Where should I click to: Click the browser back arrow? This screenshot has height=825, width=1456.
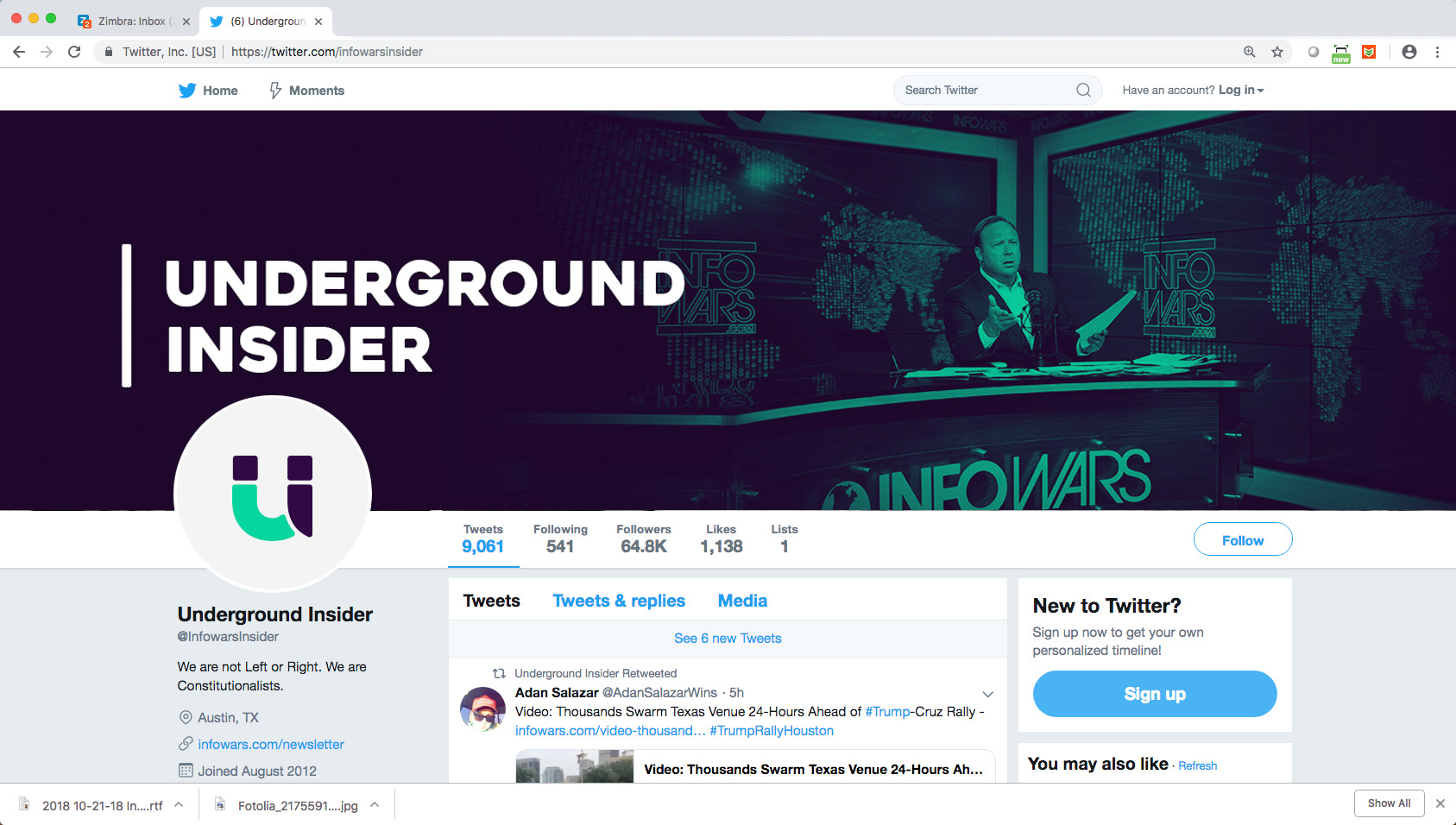click(x=19, y=52)
